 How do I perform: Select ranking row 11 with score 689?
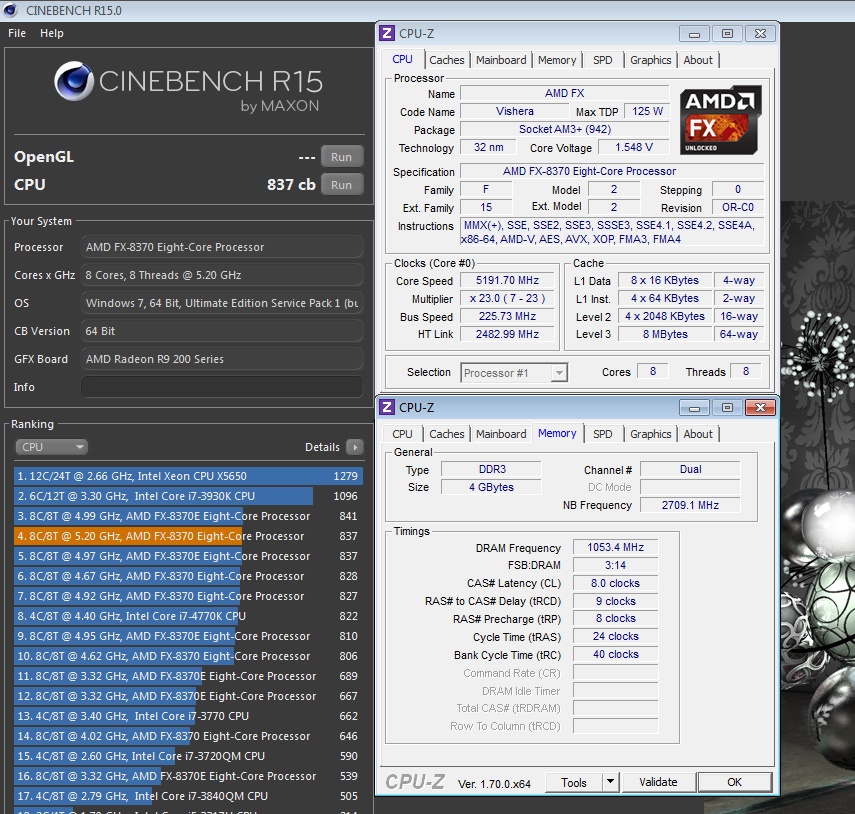click(188, 676)
